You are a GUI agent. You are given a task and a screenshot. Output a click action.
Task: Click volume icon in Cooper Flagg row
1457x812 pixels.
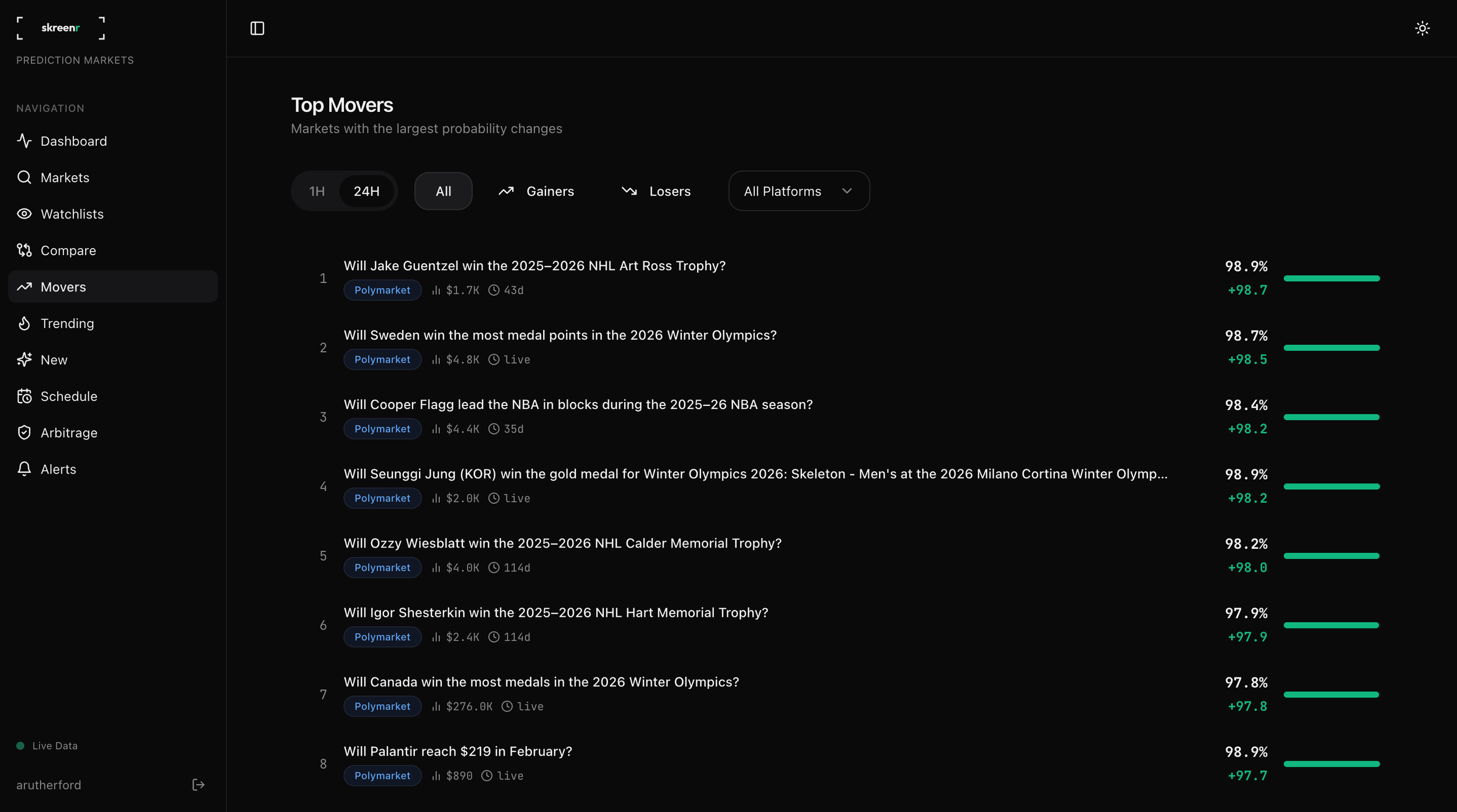tap(436, 429)
